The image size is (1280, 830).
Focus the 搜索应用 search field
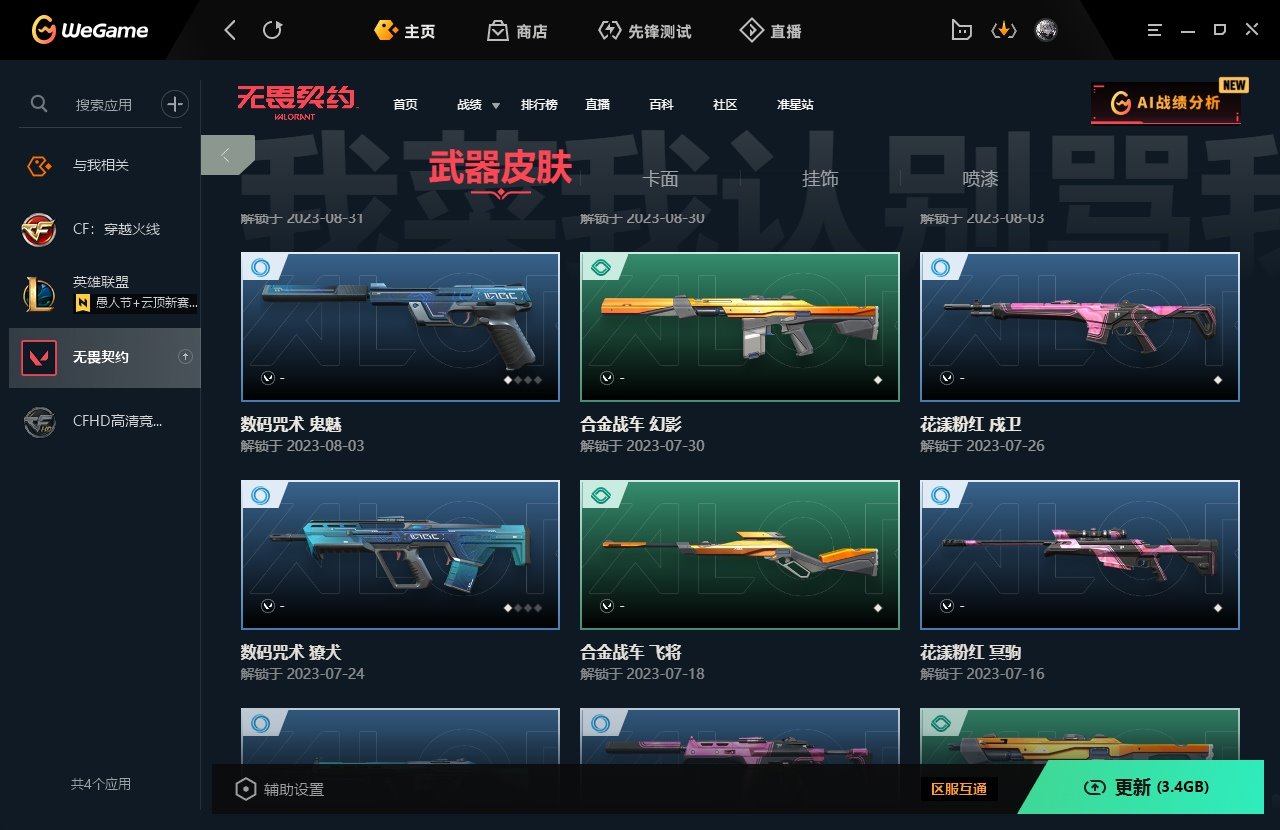(x=103, y=104)
